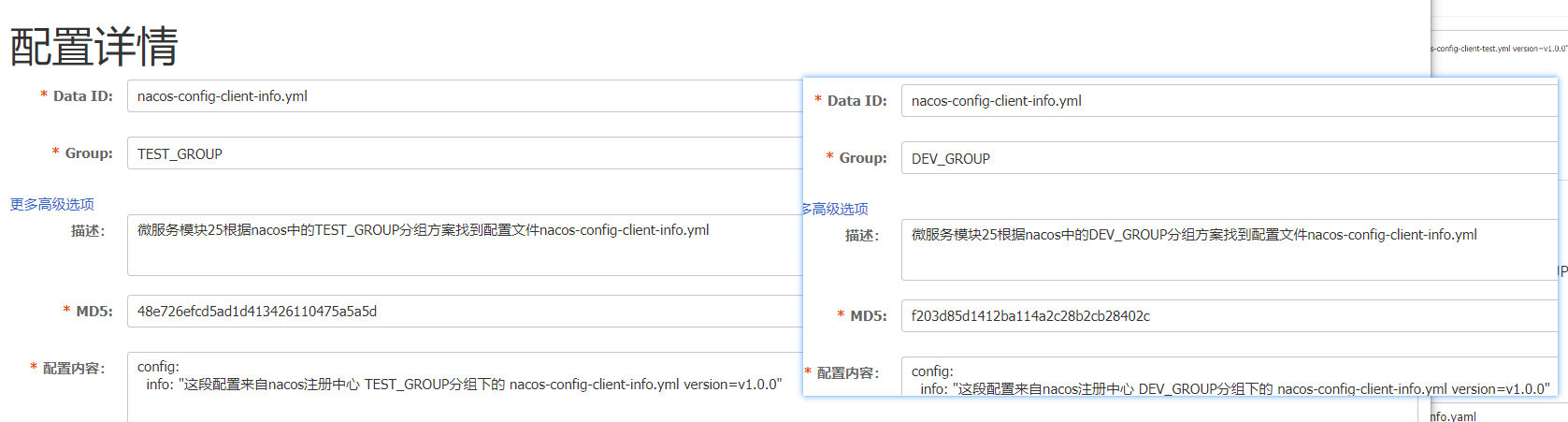Click the 配置内容 label in the DEV_GROUP panel

pos(847,372)
